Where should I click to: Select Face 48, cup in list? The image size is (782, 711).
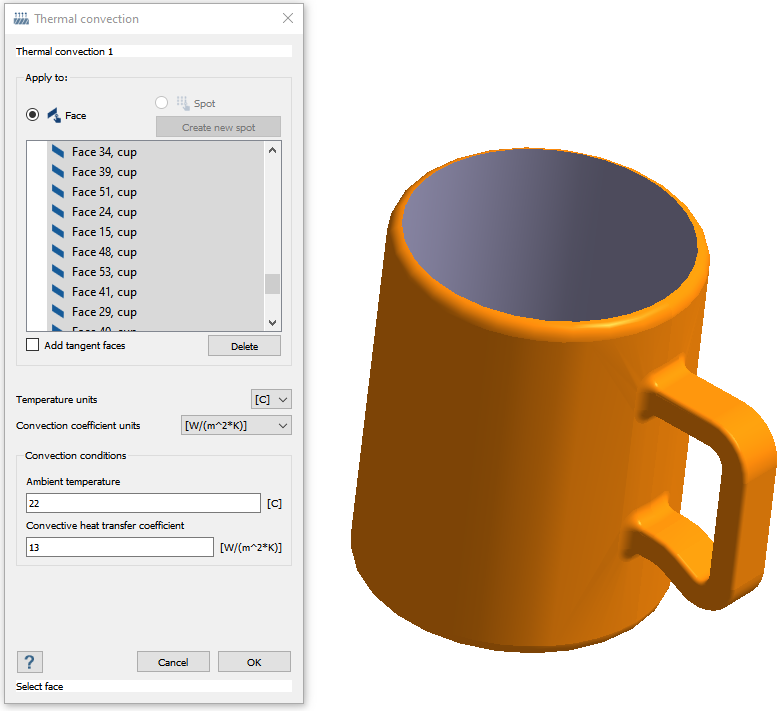coord(156,251)
